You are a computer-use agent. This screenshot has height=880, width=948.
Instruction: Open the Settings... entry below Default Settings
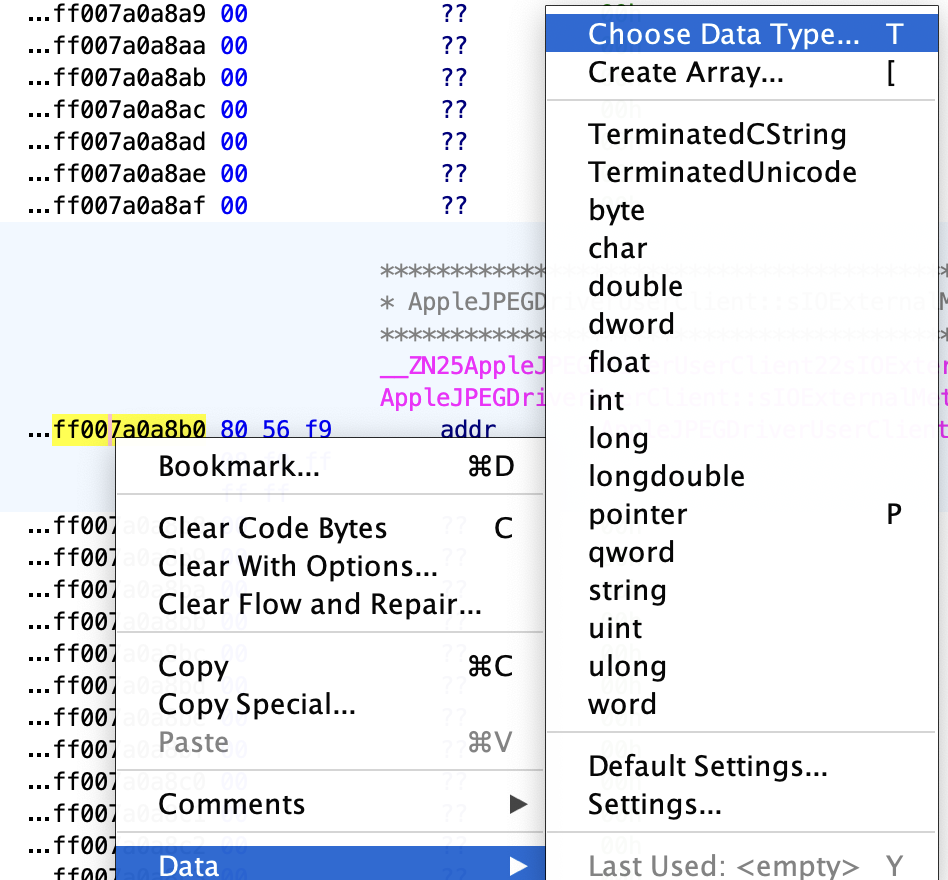[654, 804]
